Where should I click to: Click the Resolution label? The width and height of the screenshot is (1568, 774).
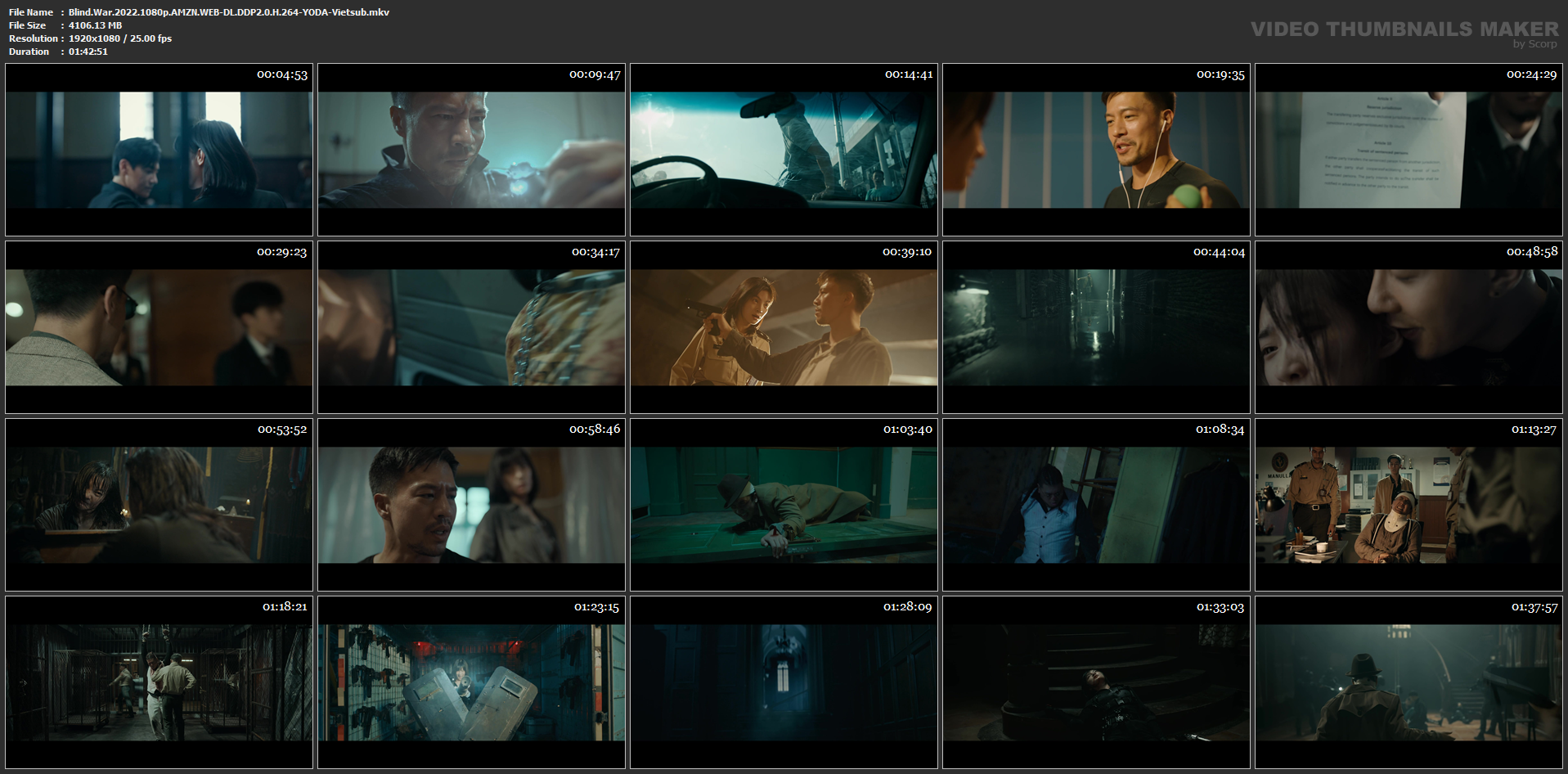click(x=34, y=38)
